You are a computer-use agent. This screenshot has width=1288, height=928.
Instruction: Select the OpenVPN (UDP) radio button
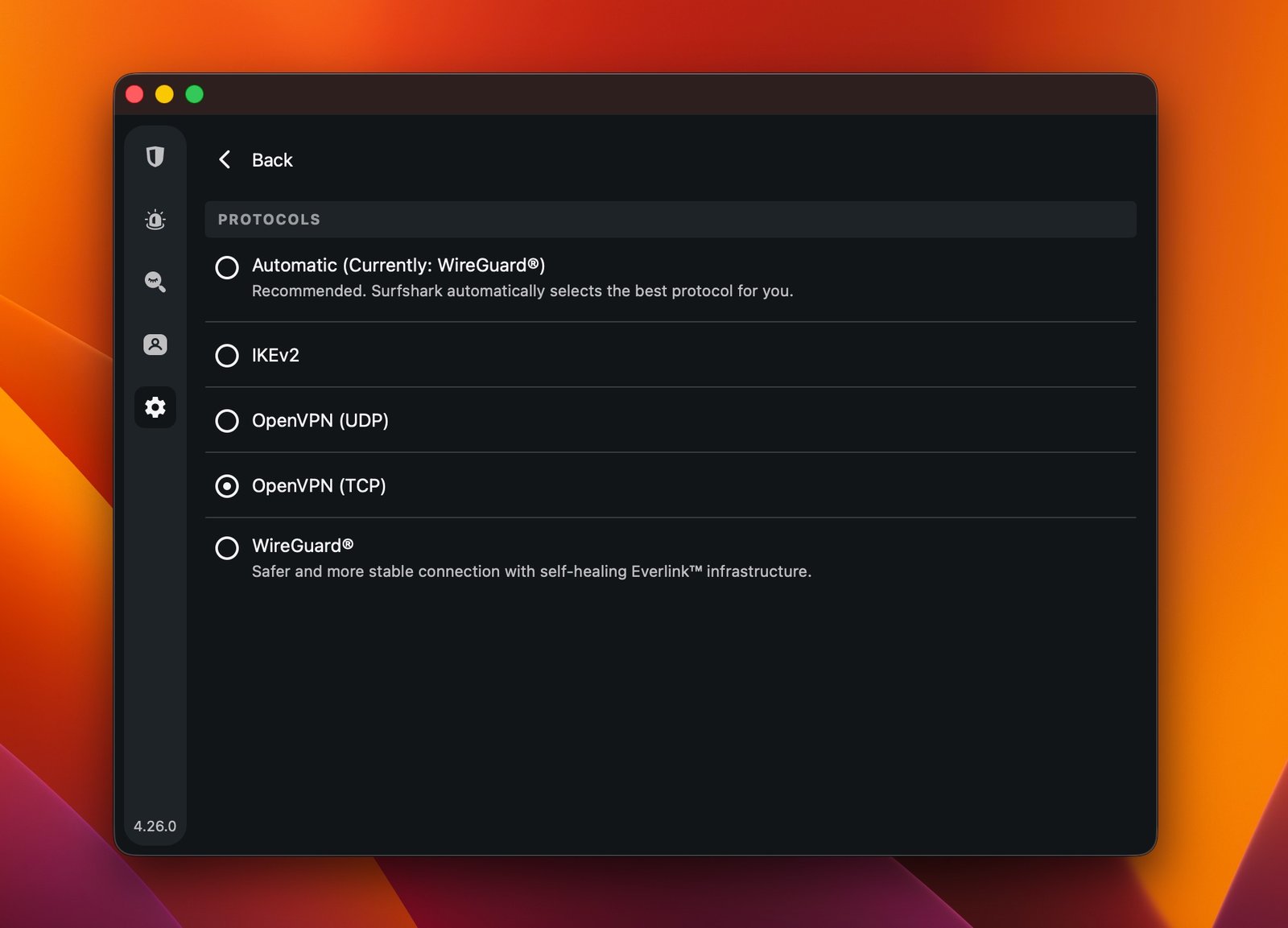coord(227,420)
